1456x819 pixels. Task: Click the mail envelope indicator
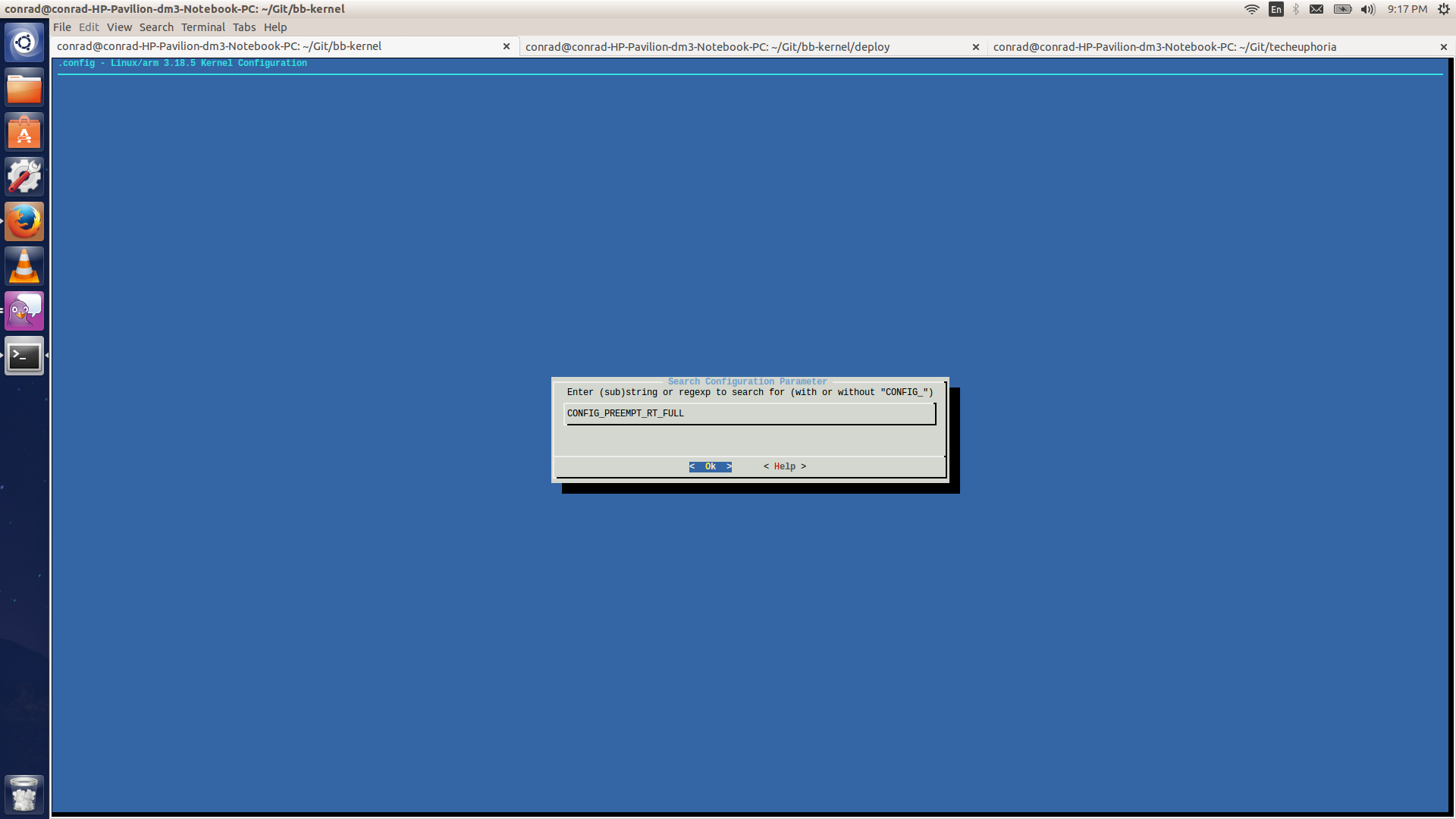[x=1317, y=9]
